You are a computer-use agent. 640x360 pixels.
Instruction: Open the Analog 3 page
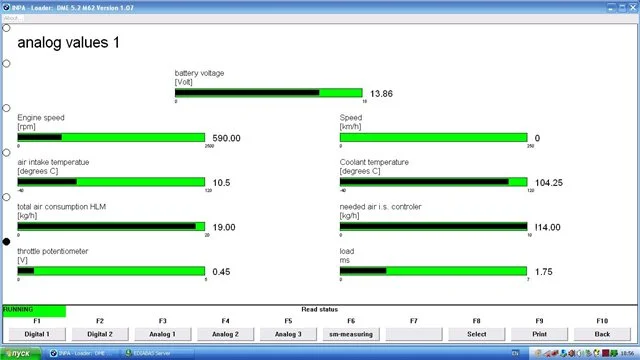point(289,334)
